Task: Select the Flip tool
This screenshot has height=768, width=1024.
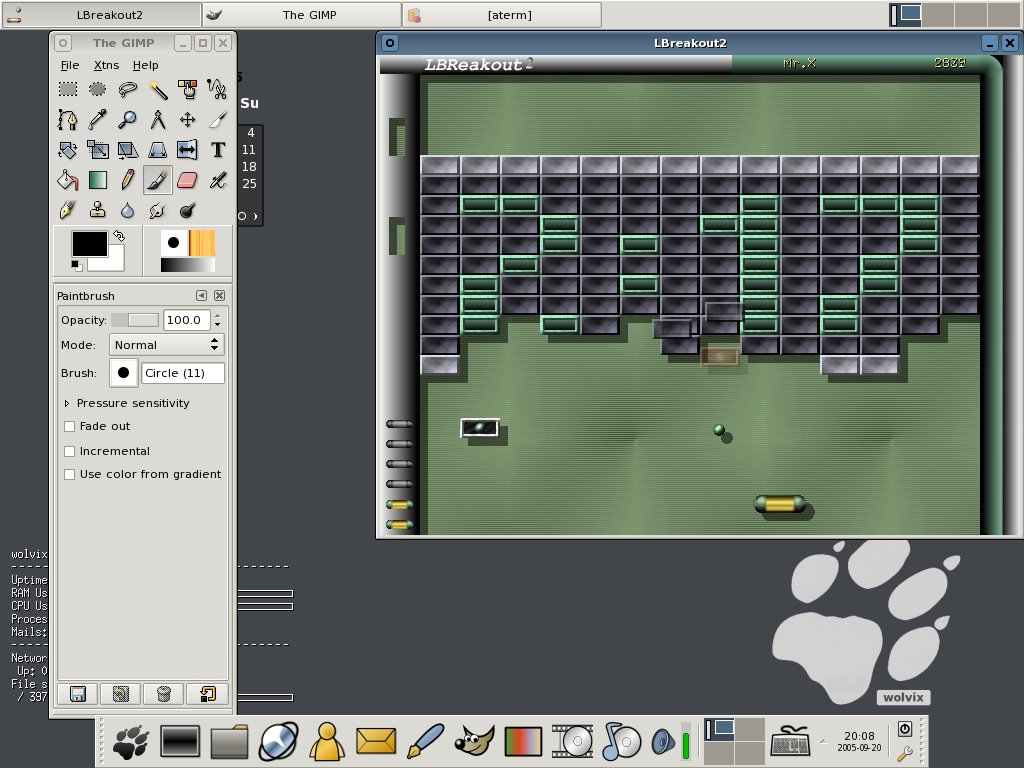Action: (x=187, y=150)
